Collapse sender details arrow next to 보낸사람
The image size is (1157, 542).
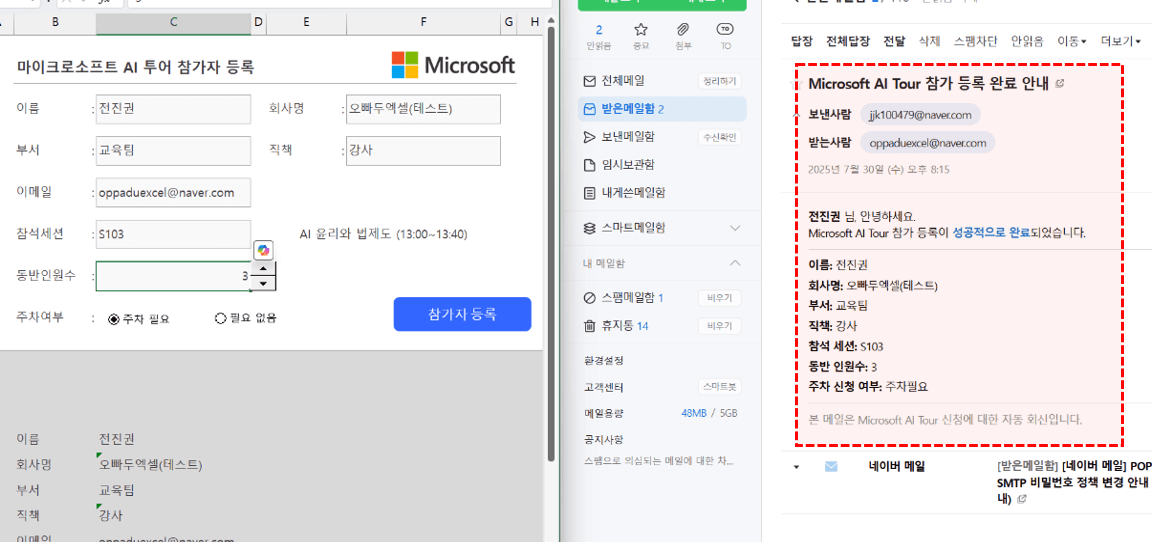795,115
